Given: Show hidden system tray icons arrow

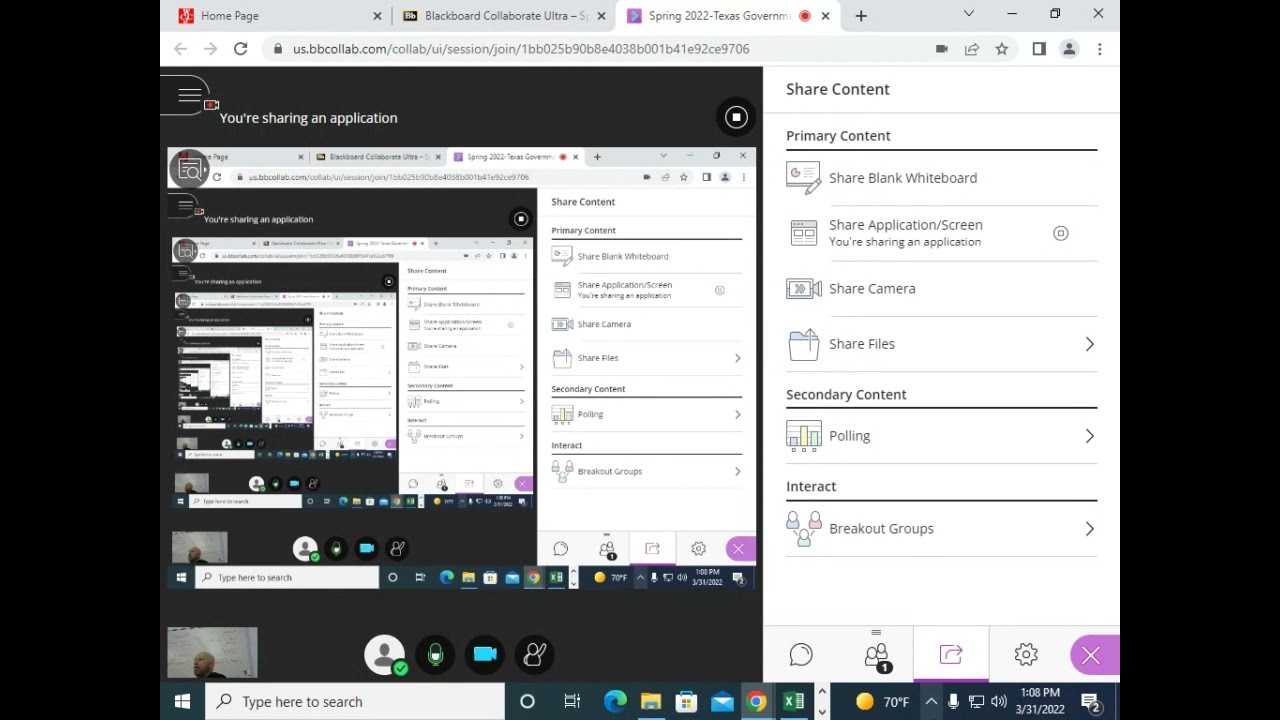Looking at the screenshot, I should click(931, 702).
